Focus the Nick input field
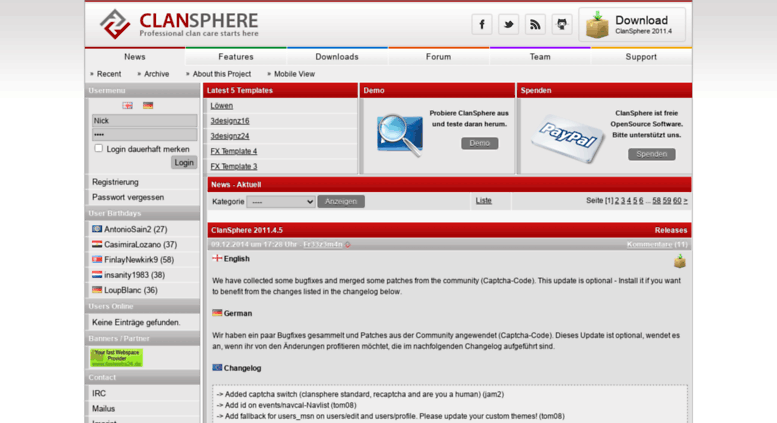The width and height of the screenshot is (777, 423). click(x=144, y=120)
